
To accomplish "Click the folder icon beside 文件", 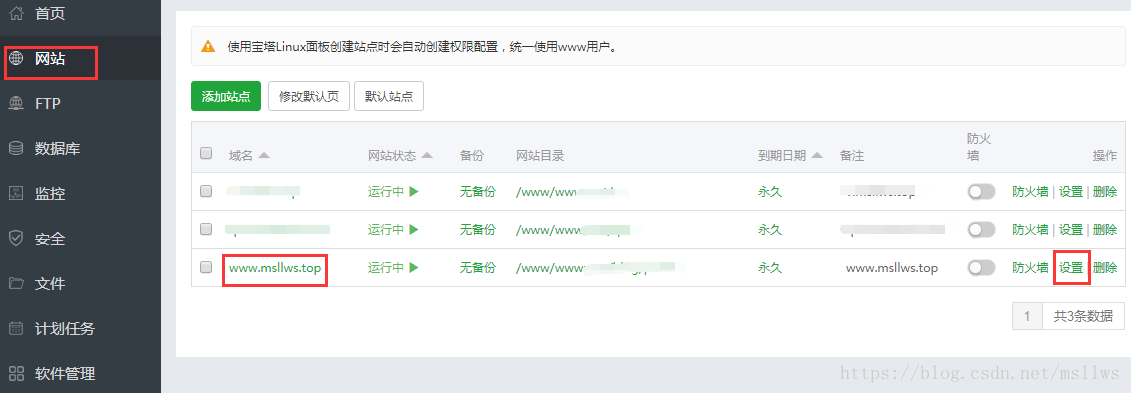I will pyautogui.click(x=16, y=283).
